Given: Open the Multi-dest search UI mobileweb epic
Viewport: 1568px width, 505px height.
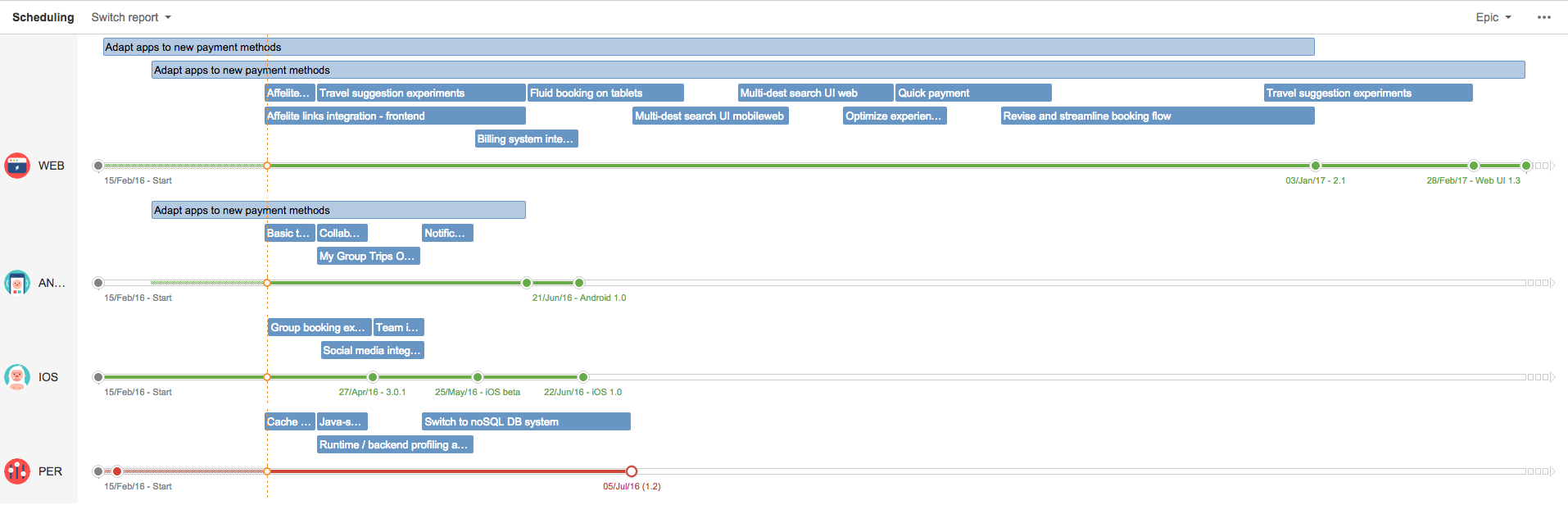Looking at the screenshot, I should tap(710, 116).
